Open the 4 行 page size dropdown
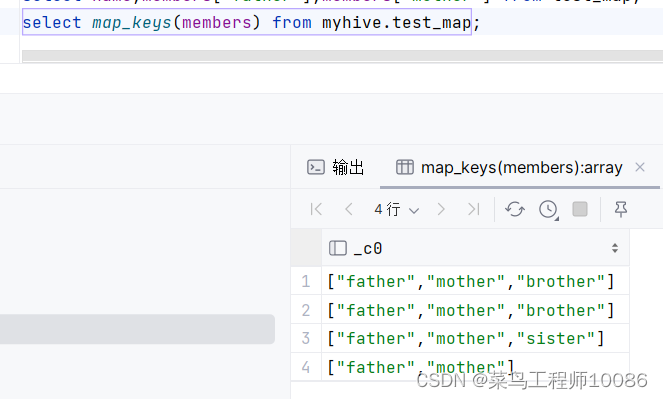This screenshot has height=399, width=663. click(397, 209)
